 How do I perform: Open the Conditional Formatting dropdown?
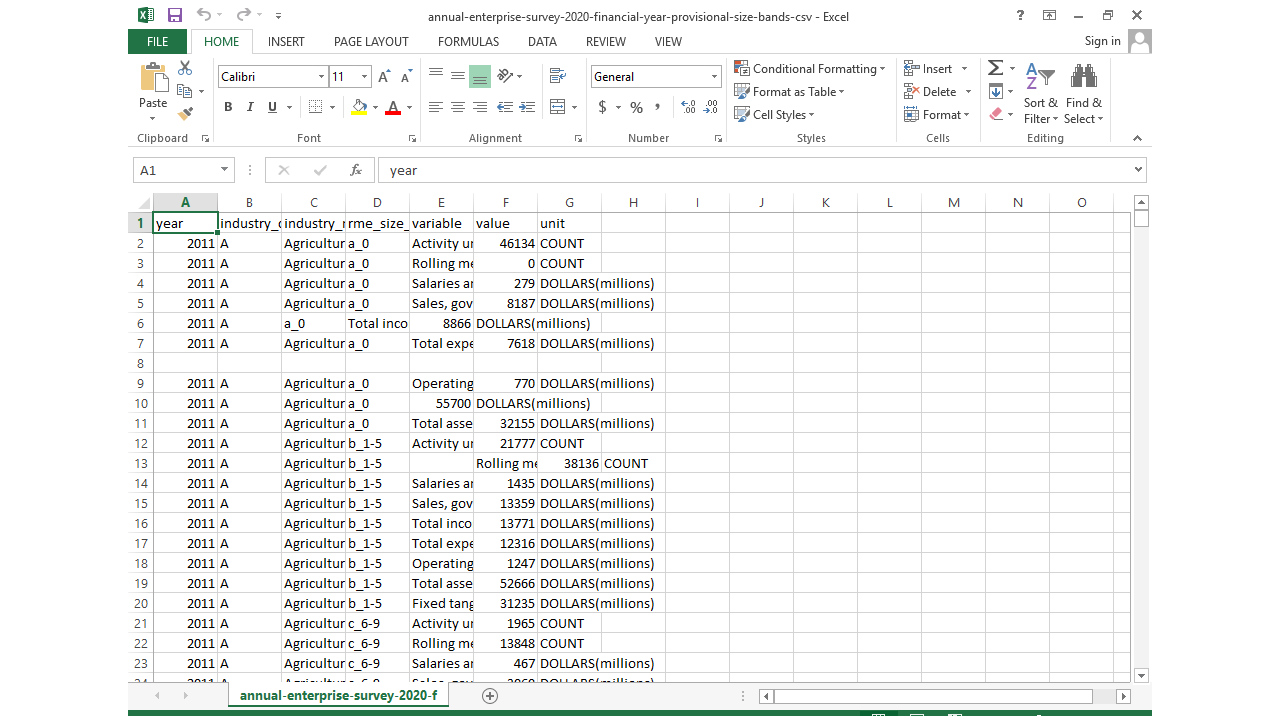pyautogui.click(x=810, y=68)
